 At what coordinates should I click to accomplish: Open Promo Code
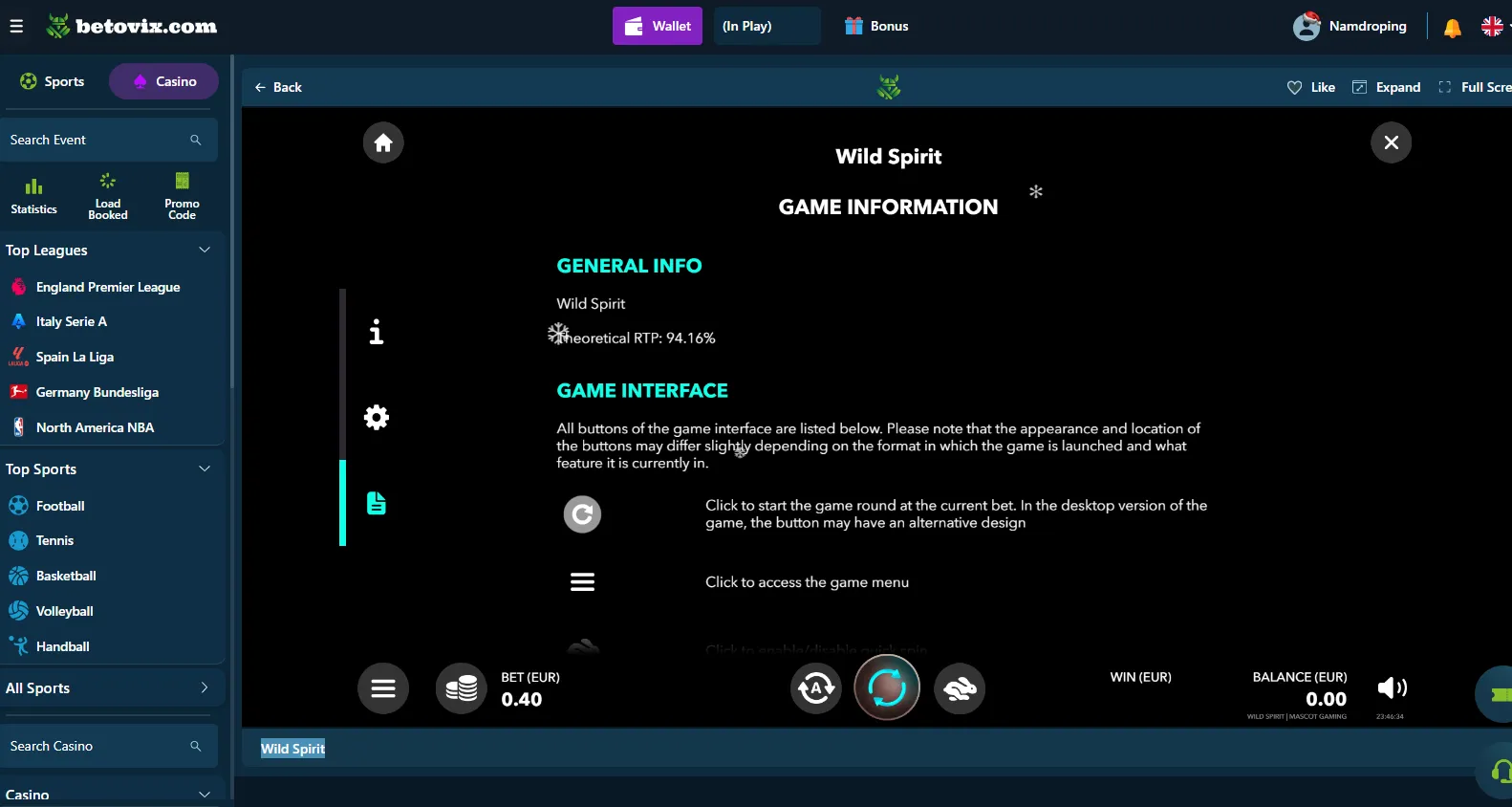[x=182, y=195]
